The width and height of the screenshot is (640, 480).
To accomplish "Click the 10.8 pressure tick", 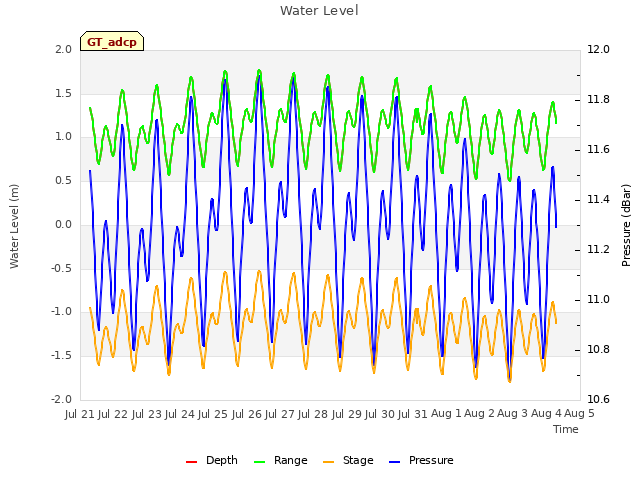I will click(598, 349).
